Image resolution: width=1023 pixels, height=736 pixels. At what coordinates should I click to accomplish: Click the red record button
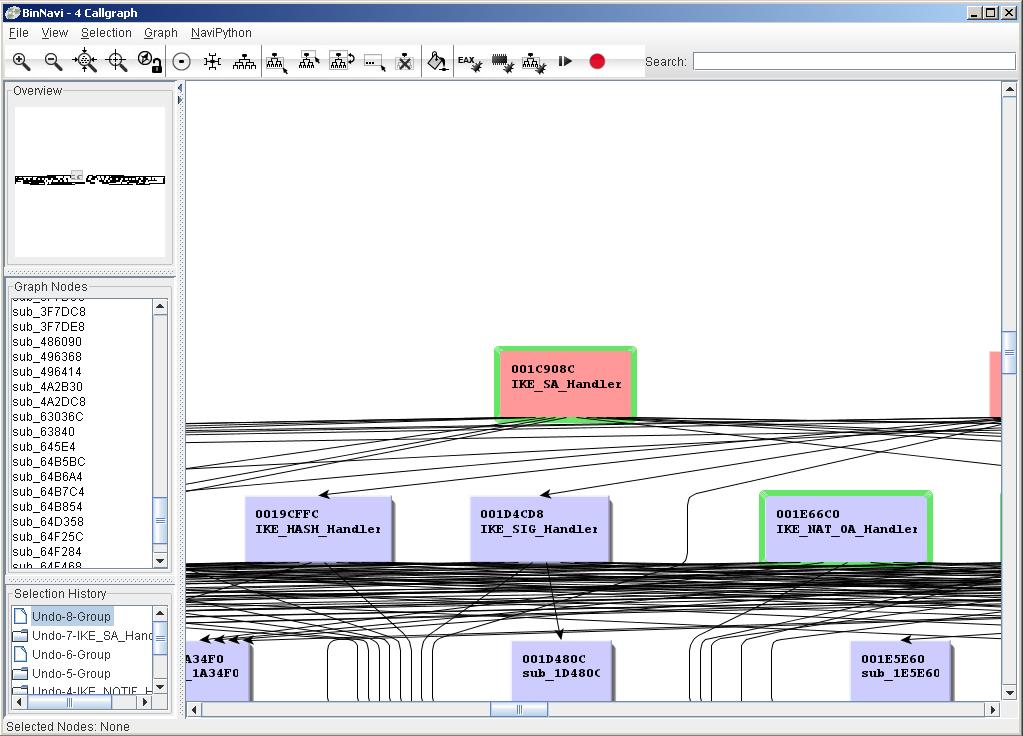pyautogui.click(x=597, y=61)
